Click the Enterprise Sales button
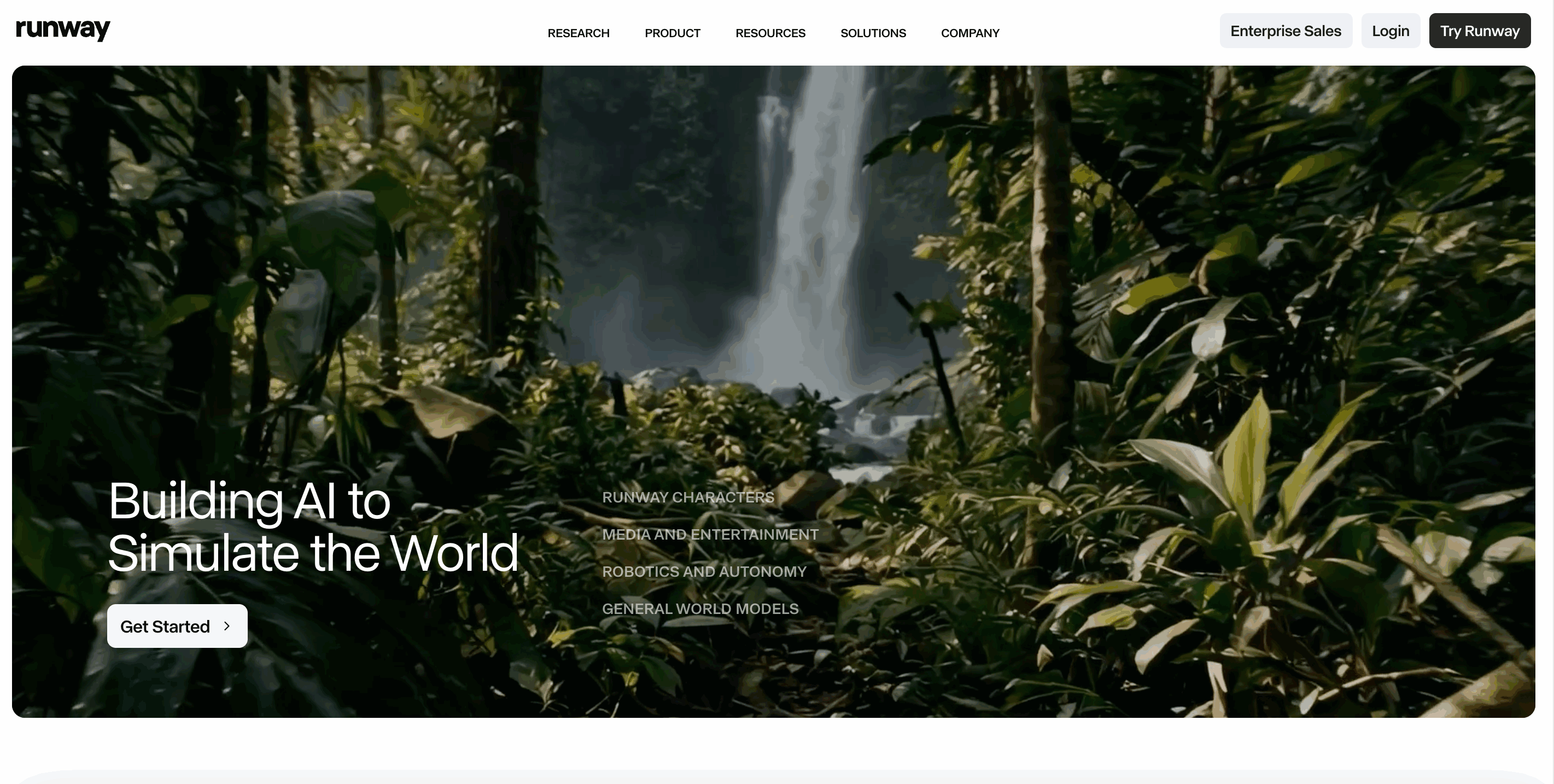The width and height of the screenshot is (1554, 784). pos(1286,31)
